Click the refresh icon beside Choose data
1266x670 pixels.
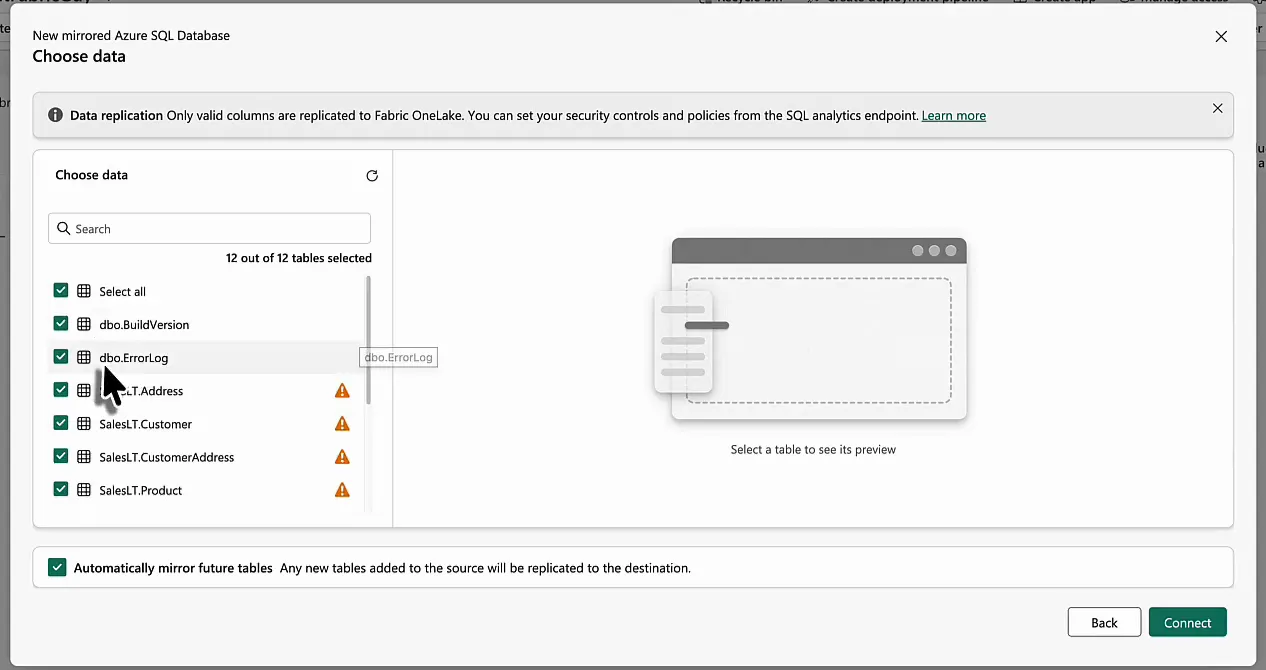click(372, 176)
